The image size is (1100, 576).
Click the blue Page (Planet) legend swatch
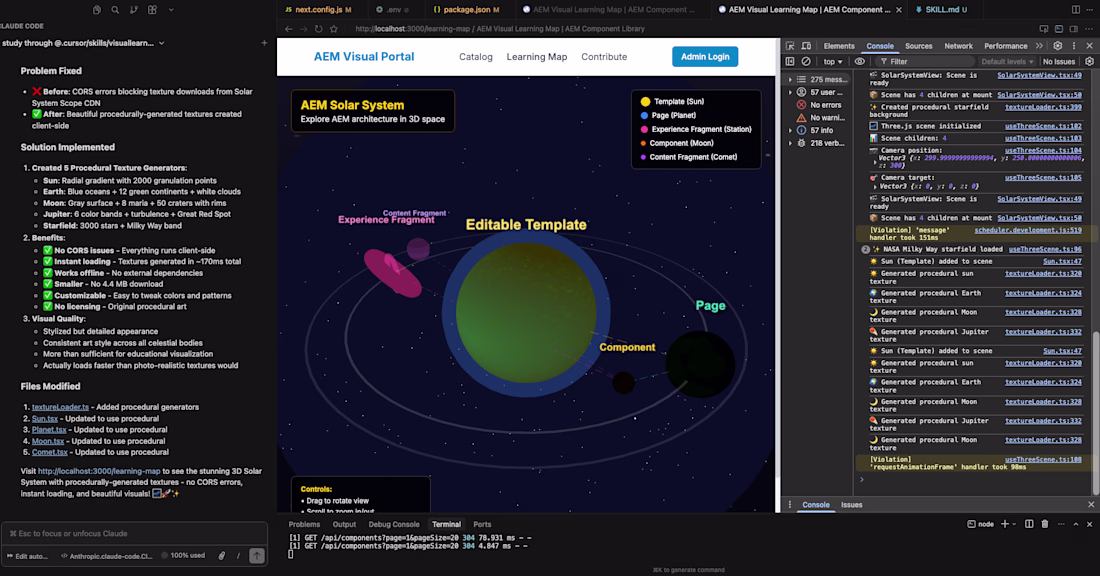(x=644, y=115)
